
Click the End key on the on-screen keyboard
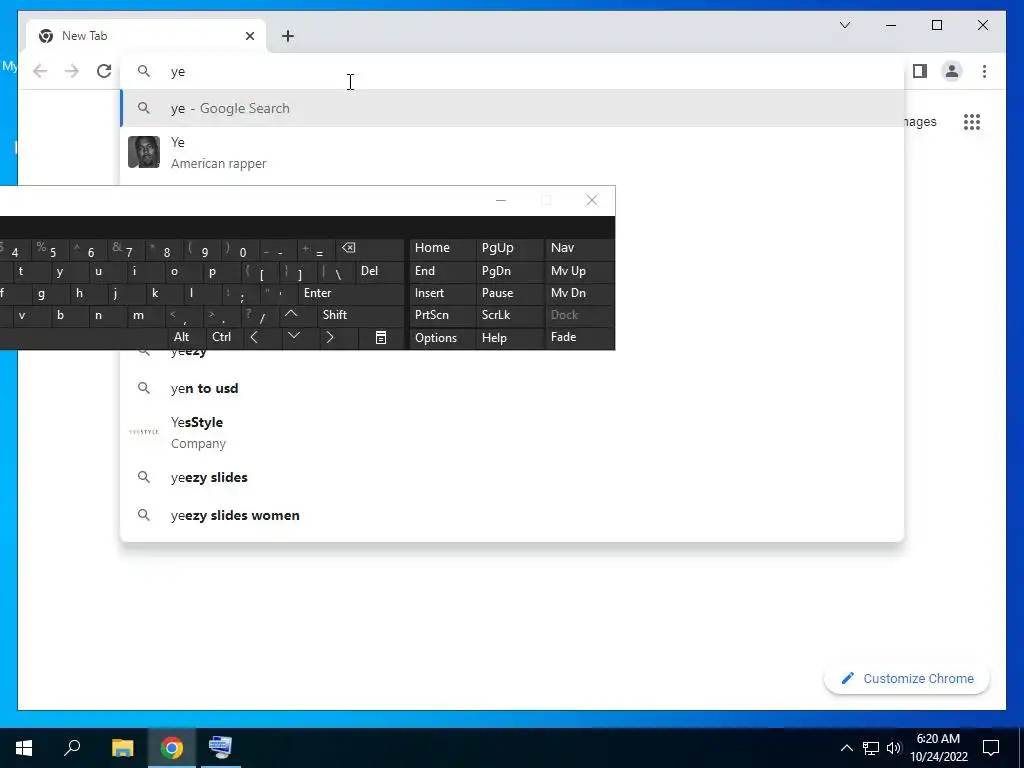442,271
